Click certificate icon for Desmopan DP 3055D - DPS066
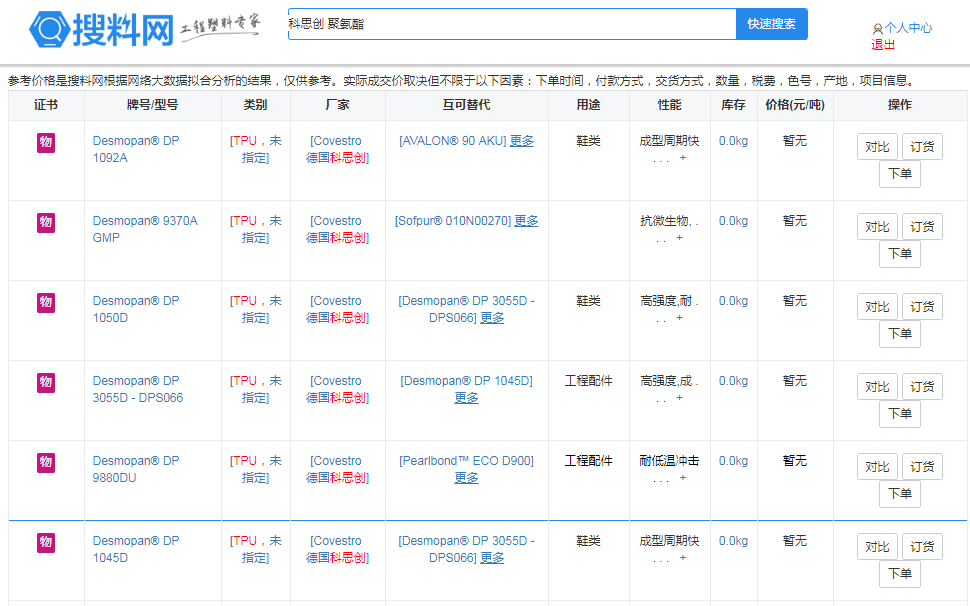This screenshot has width=970, height=606. [46, 383]
